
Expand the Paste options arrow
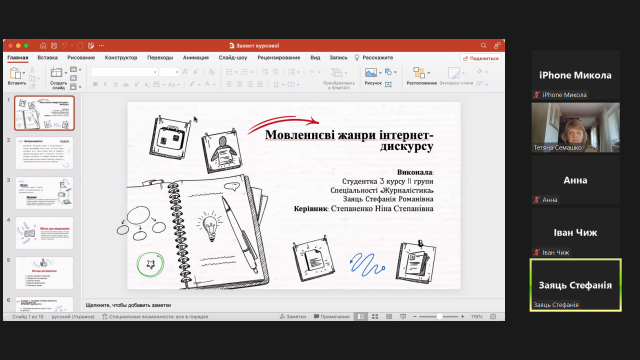(24, 73)
